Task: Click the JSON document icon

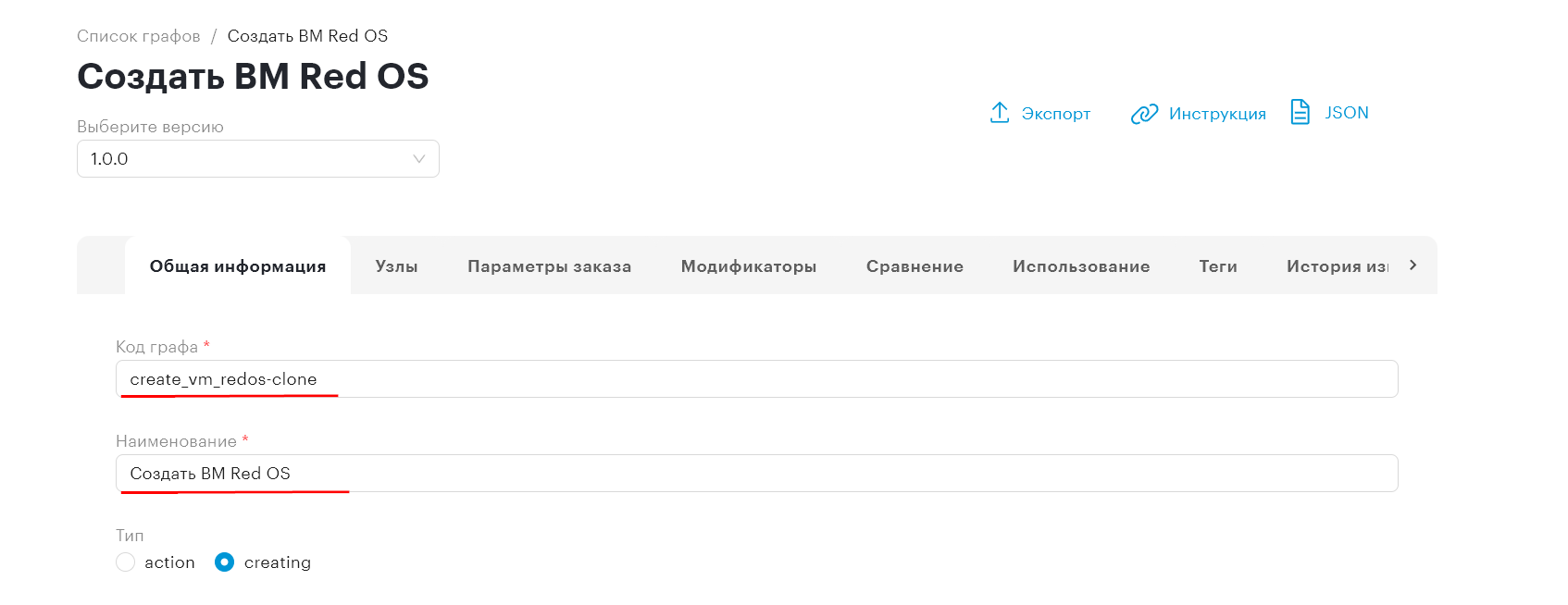Action: [x=1300, y=112]
